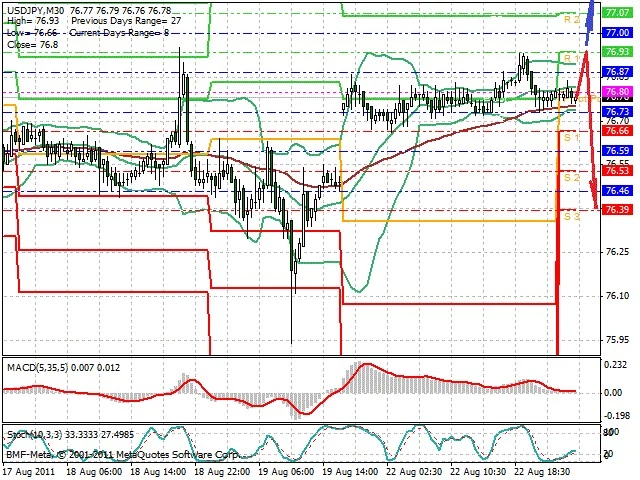The height and width of the screenshot is (480, 640).
Task: Select the '22 Aug 02:30' time axis label
Action: (415, 472)
